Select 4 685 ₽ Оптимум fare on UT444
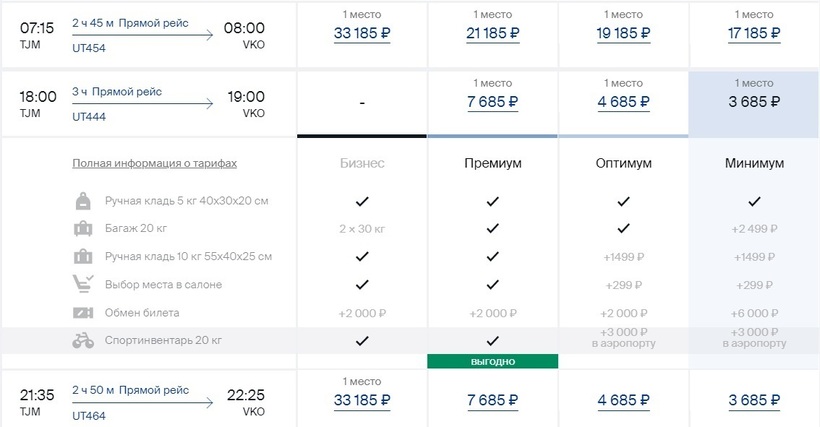820x427 pixels. (x=623, y=102)
